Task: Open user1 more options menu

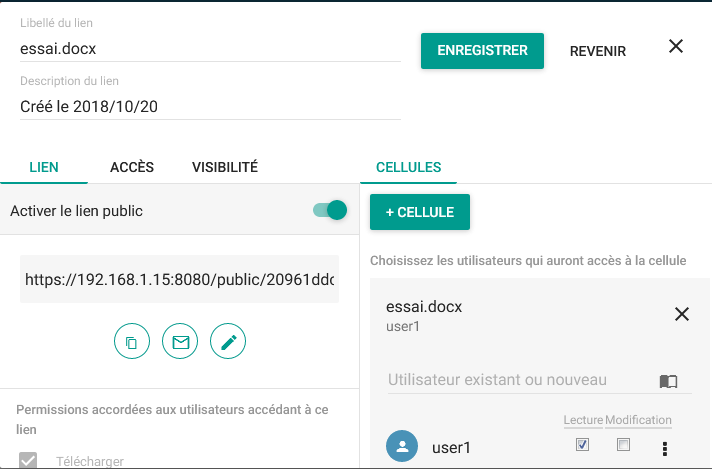Action: point(663,447)
